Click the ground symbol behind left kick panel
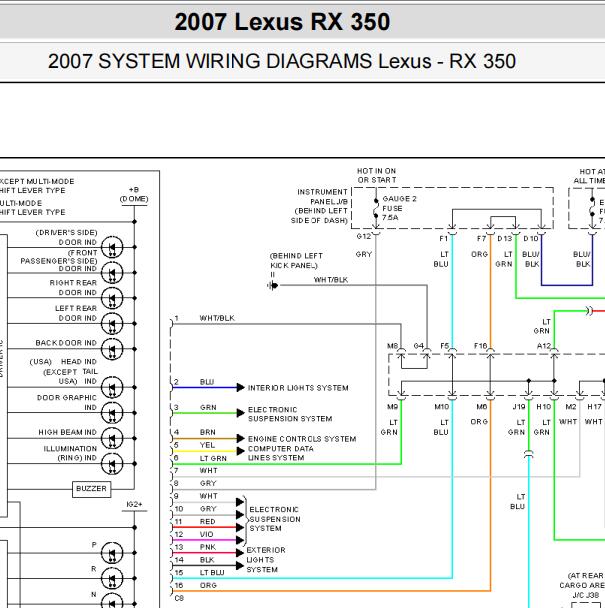 coord(273,286)
